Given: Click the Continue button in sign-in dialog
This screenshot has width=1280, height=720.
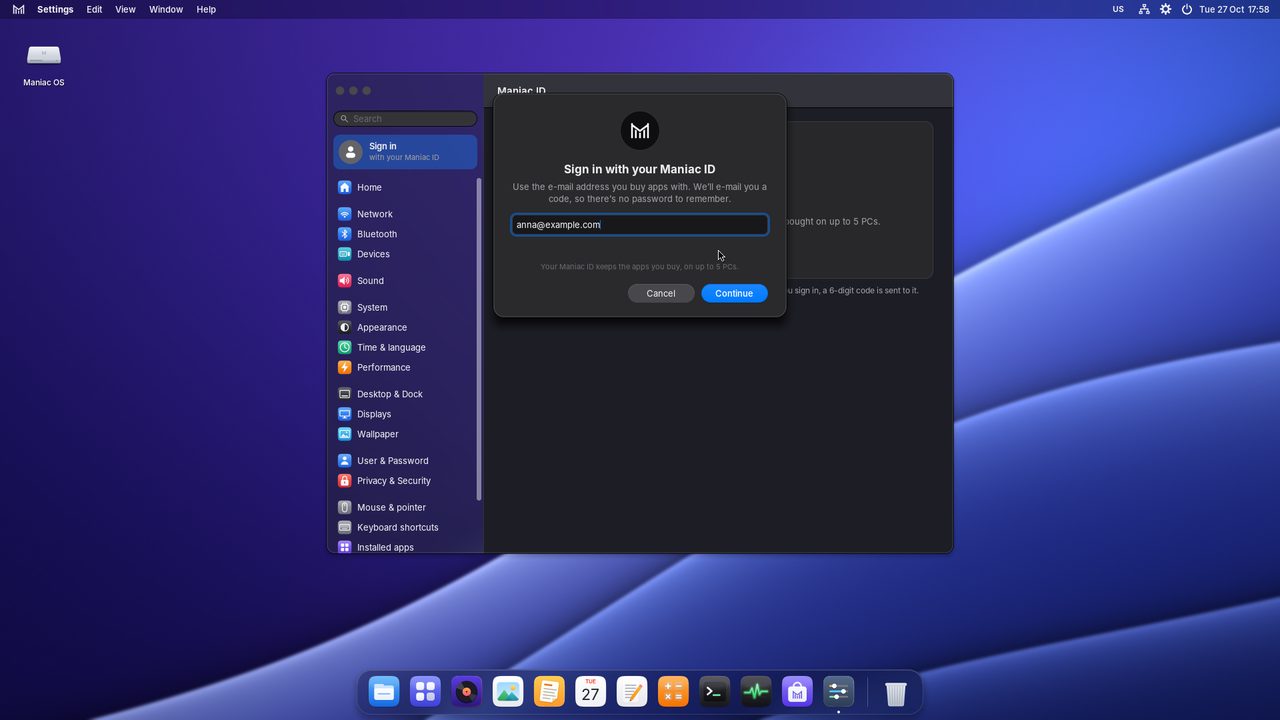Looking at the screenshot, I should (734, 293).
